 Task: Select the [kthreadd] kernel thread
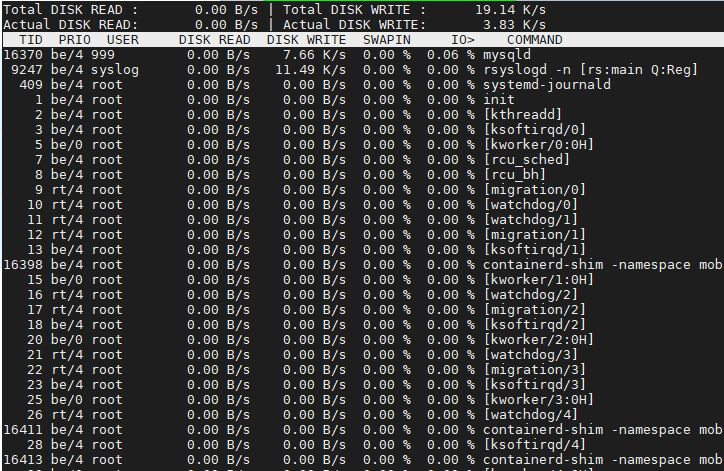522,114
